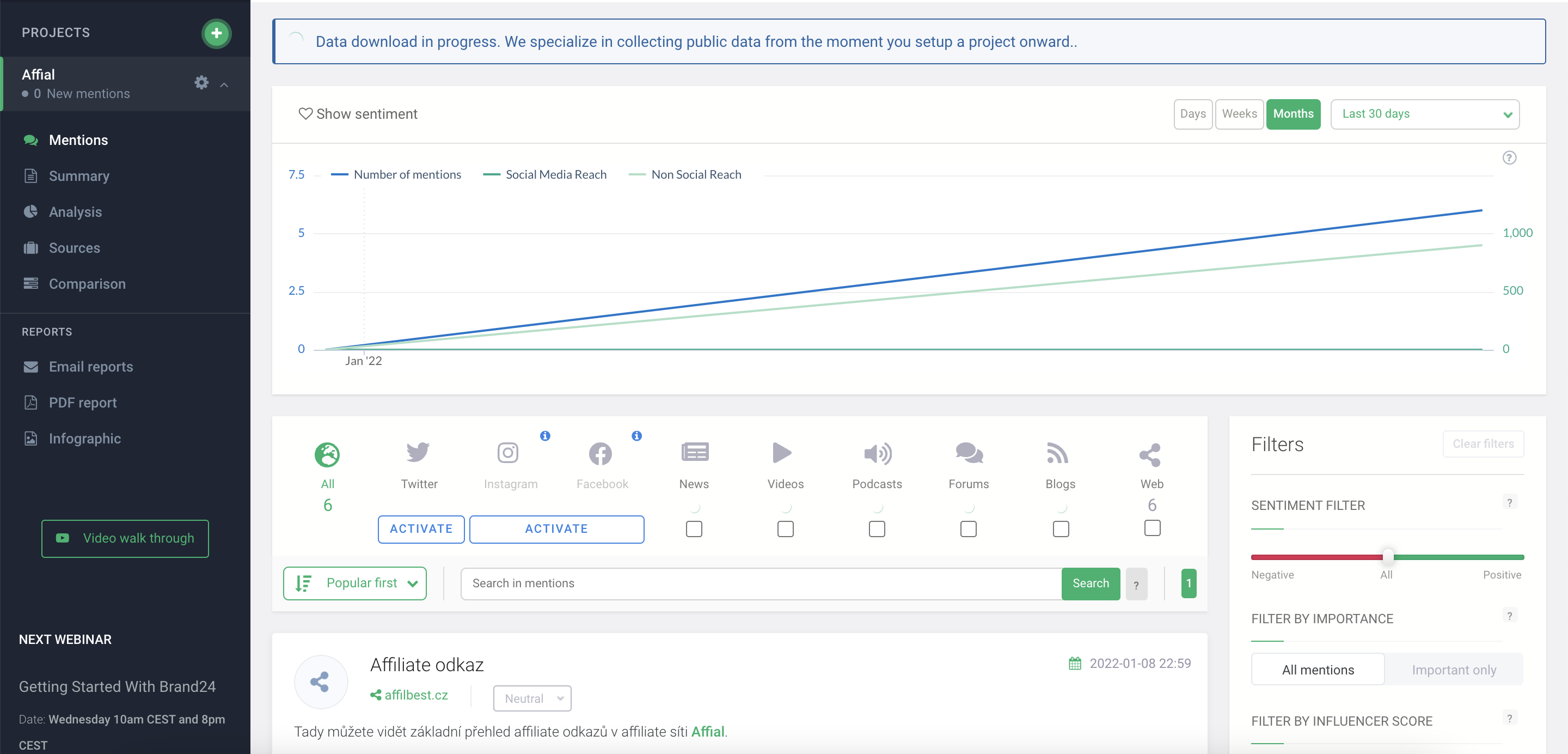Screen dimensions: 1568x754
Task: Go to Summary in the sidebar
Action: (78, 176)
